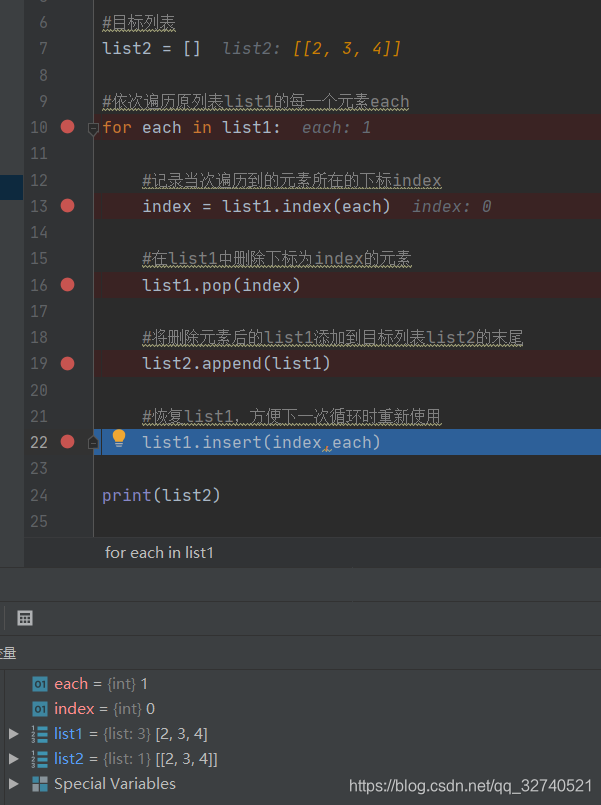
Task: Click the yellow intention lightbulb icon
Action: [x=119, y=438]
